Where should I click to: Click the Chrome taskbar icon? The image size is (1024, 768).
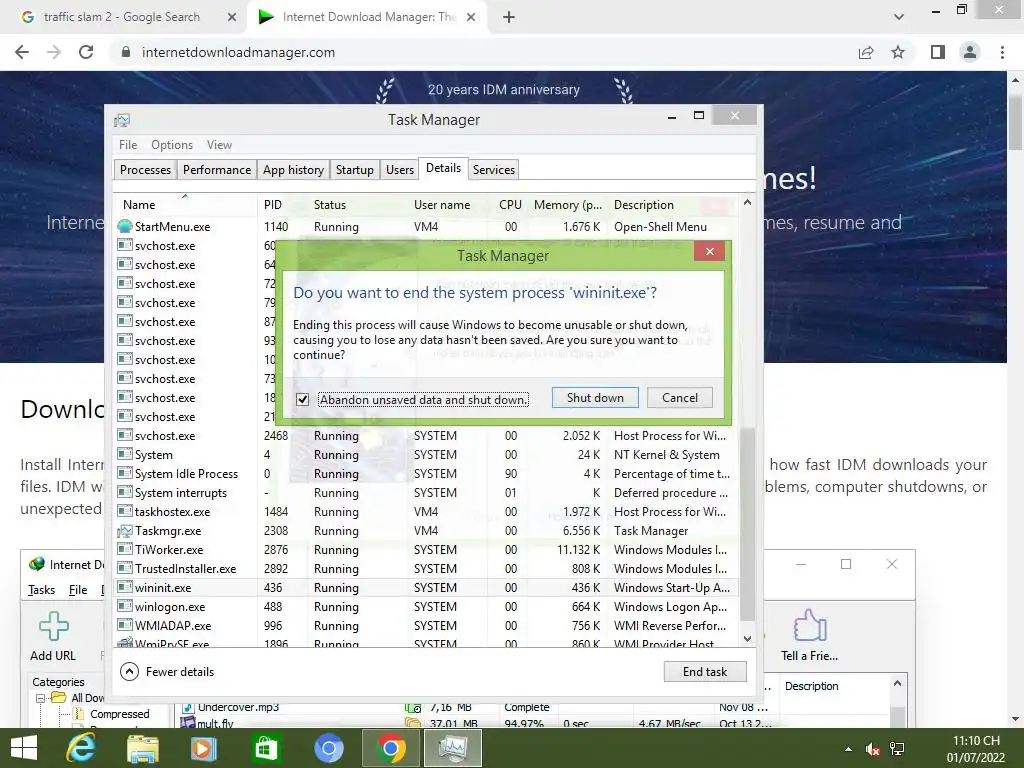coord(391,748)
